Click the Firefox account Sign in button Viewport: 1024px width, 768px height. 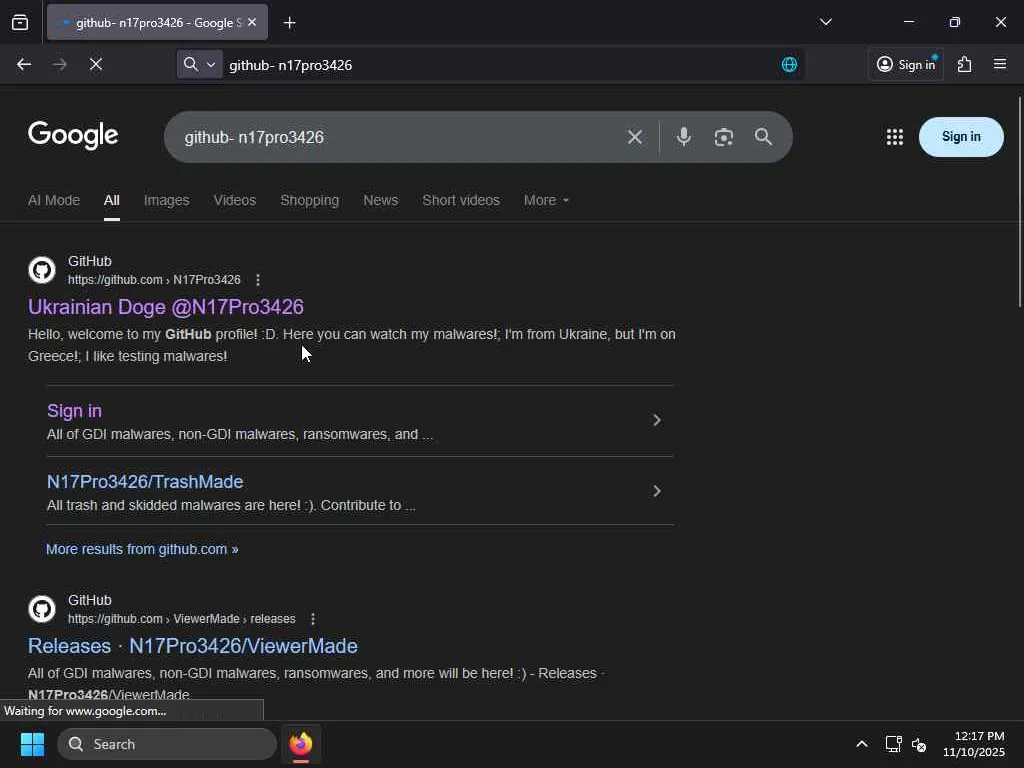[906, 64]
